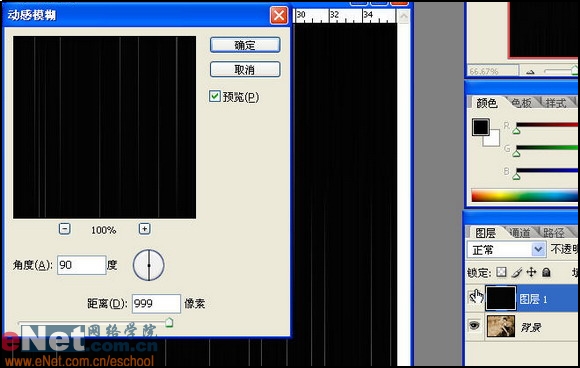
Task: Click the lock transparent pixels icon
Action: [501, 273]
